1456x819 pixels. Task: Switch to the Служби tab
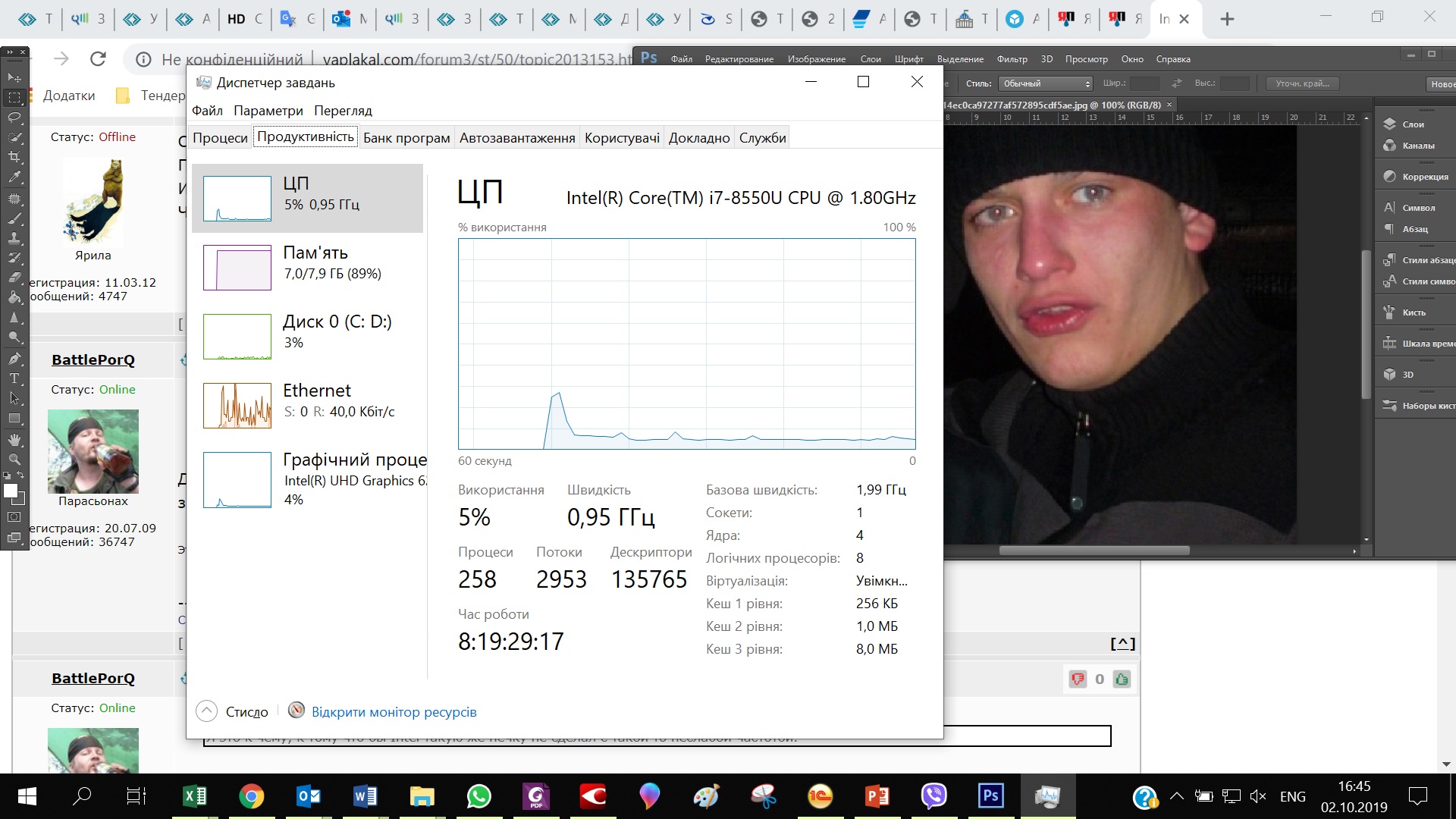763,137
